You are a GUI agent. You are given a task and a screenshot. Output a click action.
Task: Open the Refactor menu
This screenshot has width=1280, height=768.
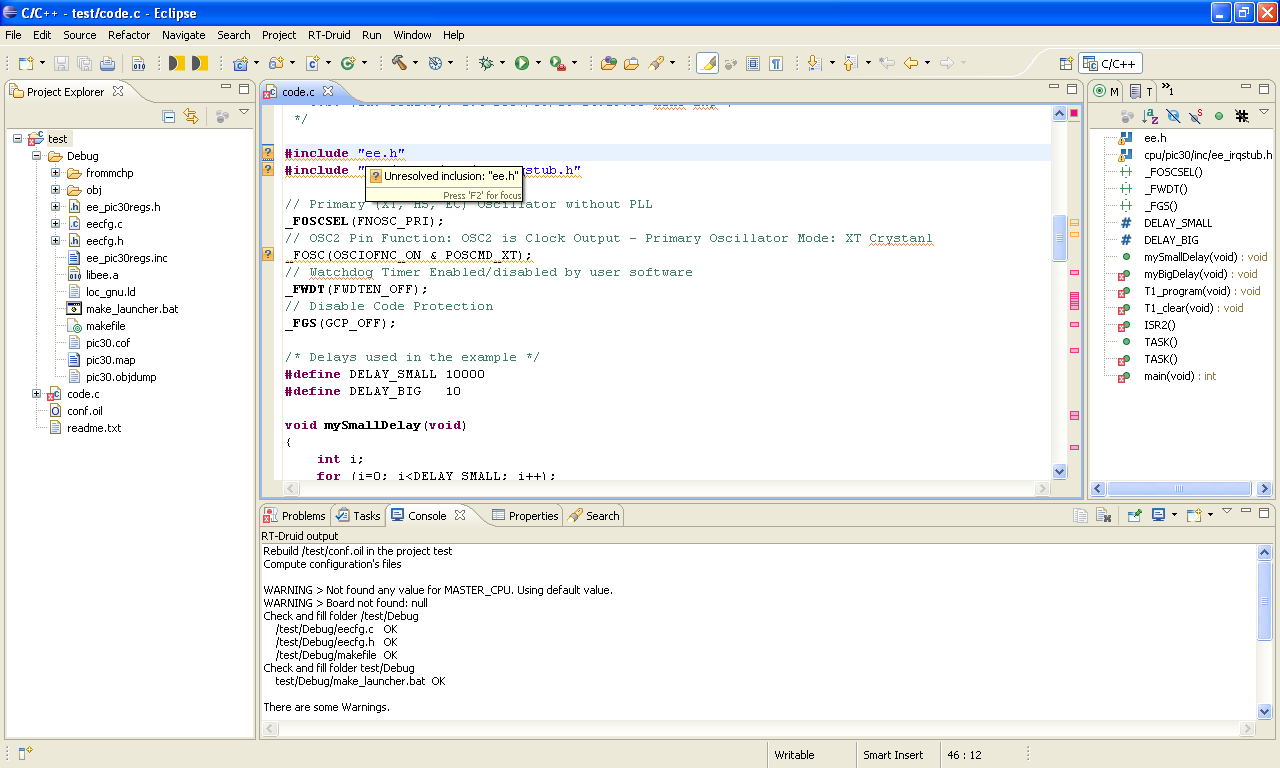[x=129, y=35]
